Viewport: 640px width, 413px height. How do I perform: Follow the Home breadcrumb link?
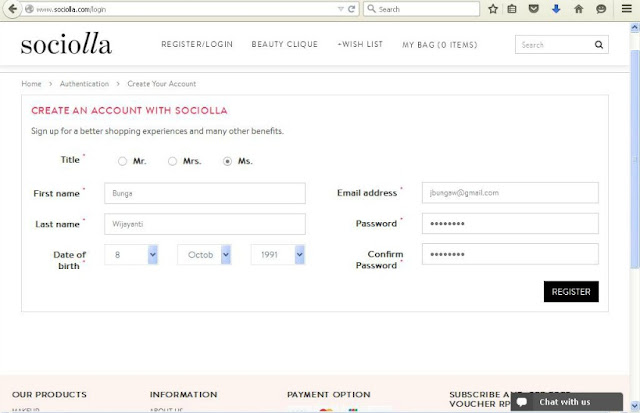pyautogui.click(x=31, y=84)
